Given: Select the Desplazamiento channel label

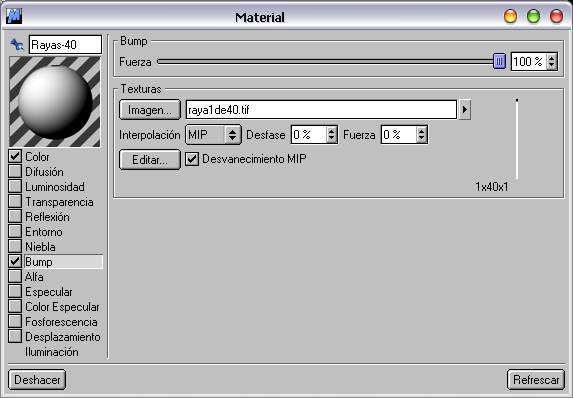Looking at the screenshot, I should point(62,337).
